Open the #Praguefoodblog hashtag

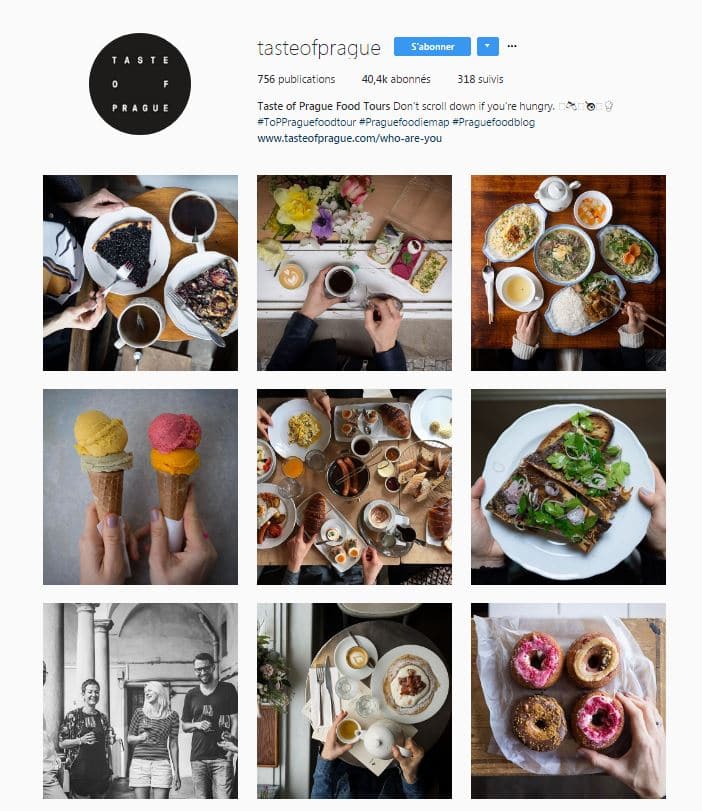pyautogui.click(x=494, y=122)
